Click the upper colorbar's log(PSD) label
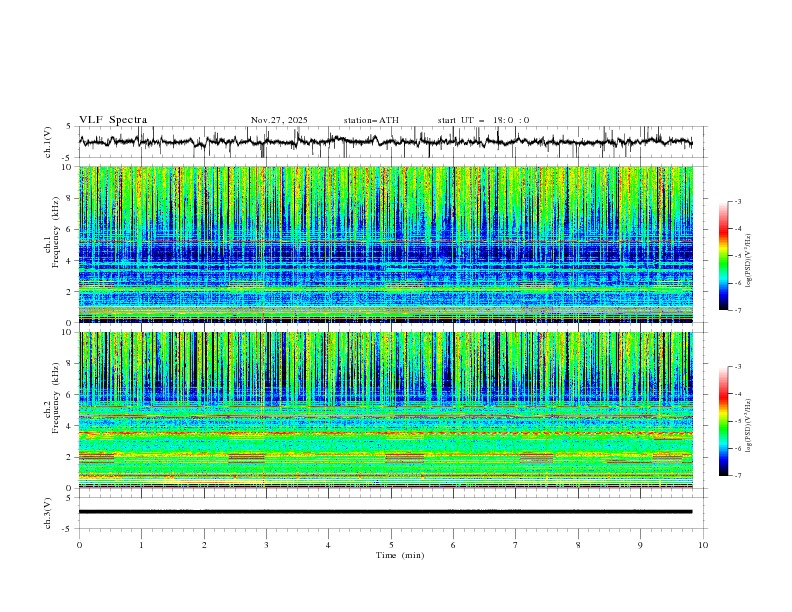792x612 pixels. click(x=749, y=261)
